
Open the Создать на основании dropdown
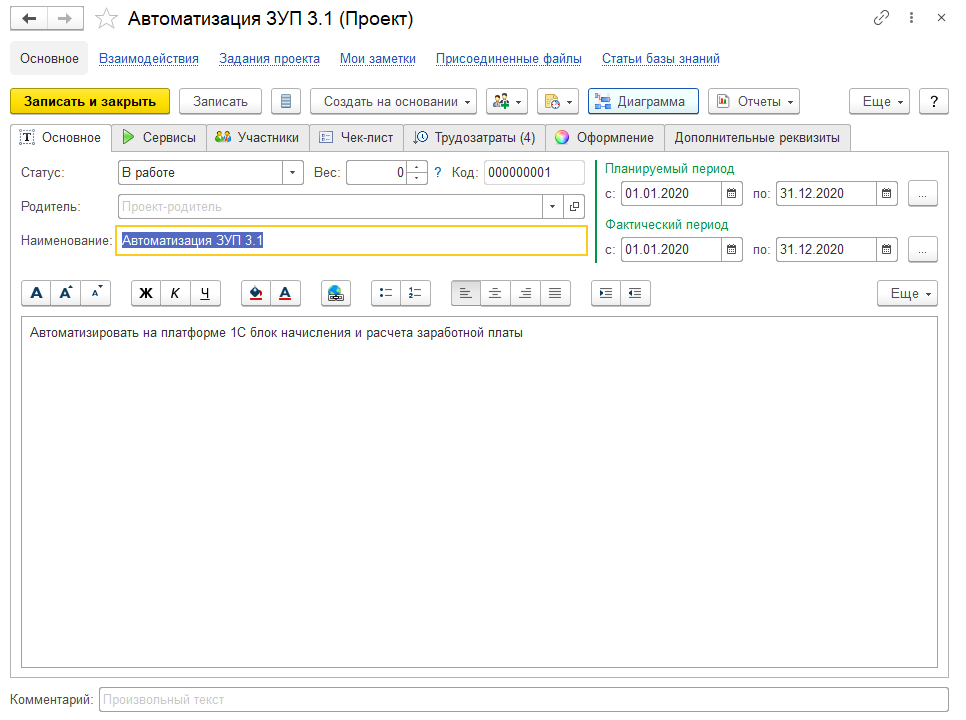point(398,101)
